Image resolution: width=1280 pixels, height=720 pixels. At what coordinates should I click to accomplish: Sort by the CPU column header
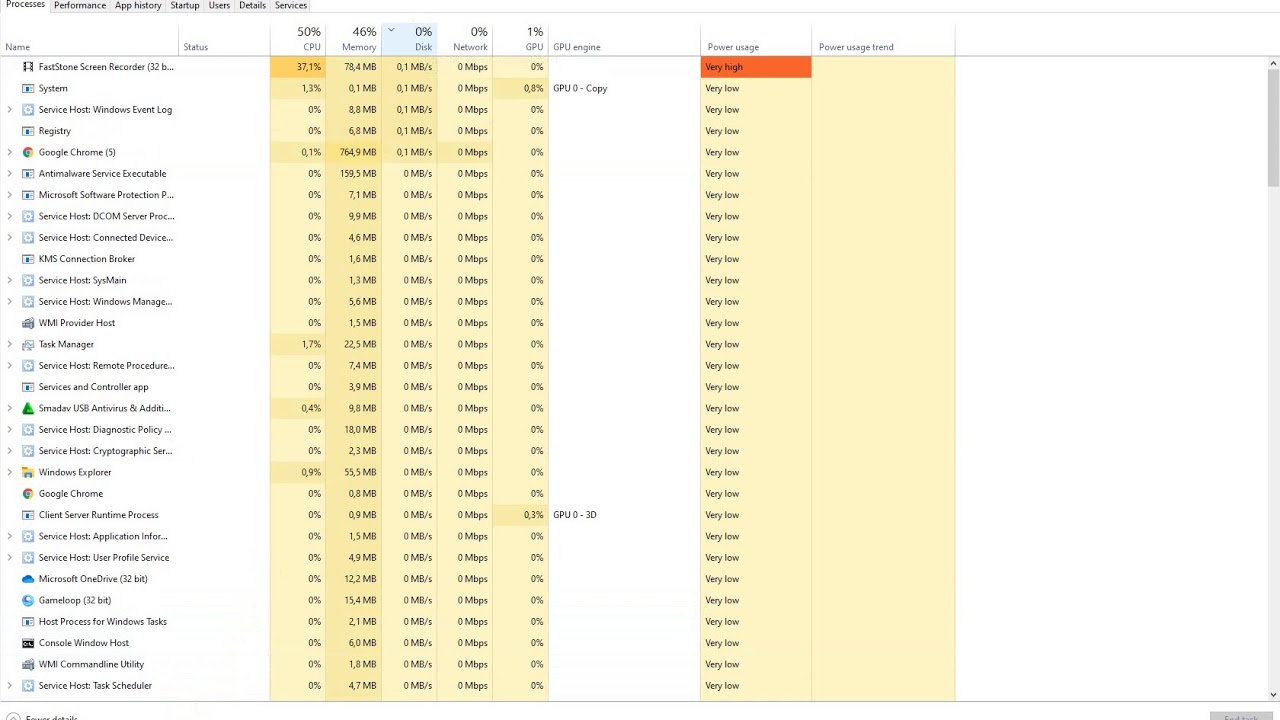point(298,39)
